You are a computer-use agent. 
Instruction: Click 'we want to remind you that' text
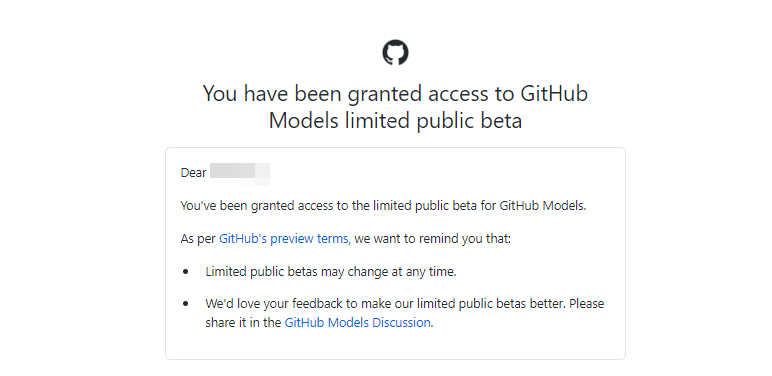point(433,239)
